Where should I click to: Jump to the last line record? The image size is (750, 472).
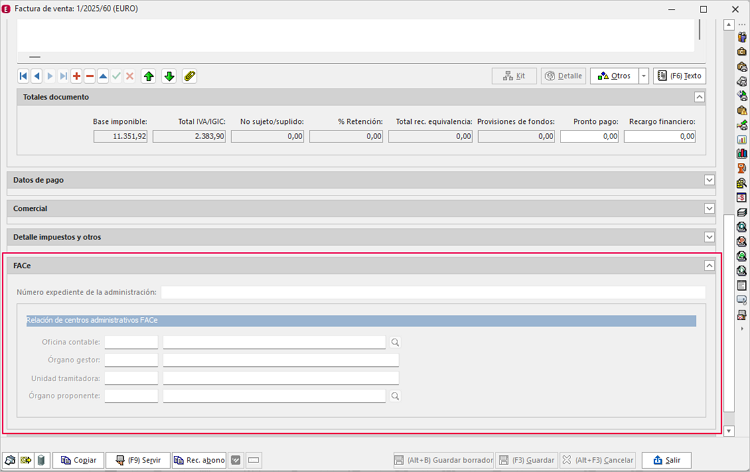coord(63,76)
